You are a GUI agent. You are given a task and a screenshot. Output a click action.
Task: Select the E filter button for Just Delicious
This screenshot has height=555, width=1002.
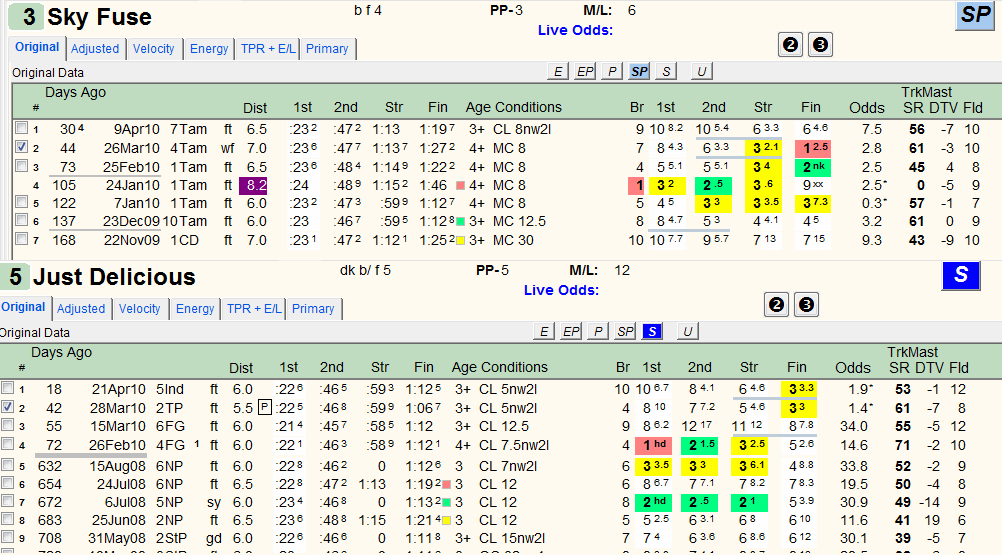point(543,331)
